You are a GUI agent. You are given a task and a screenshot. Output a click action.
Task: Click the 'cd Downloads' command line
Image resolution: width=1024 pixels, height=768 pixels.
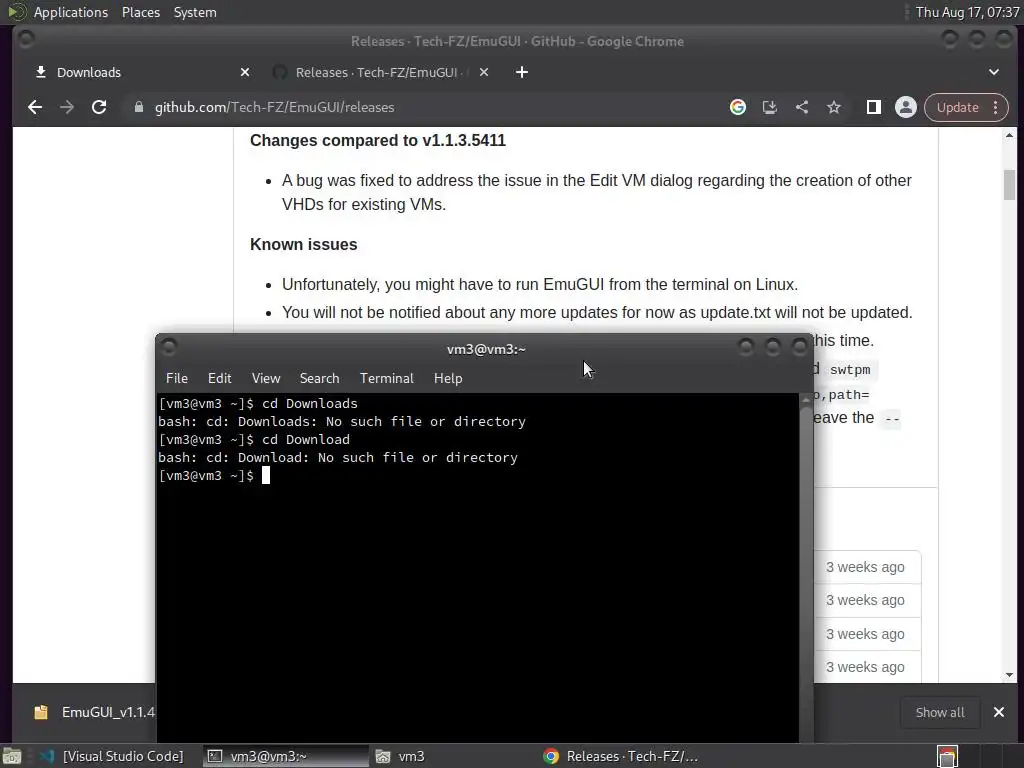pyautogui.click(x=258, y=403)
